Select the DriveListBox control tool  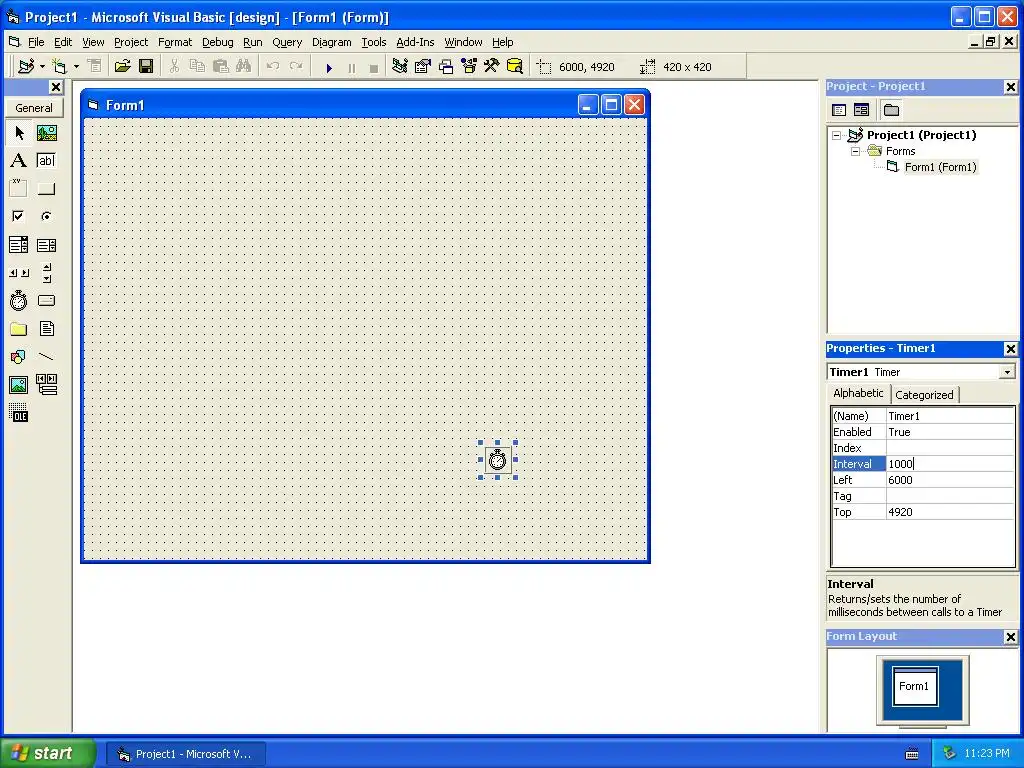(x=46, y=300)
